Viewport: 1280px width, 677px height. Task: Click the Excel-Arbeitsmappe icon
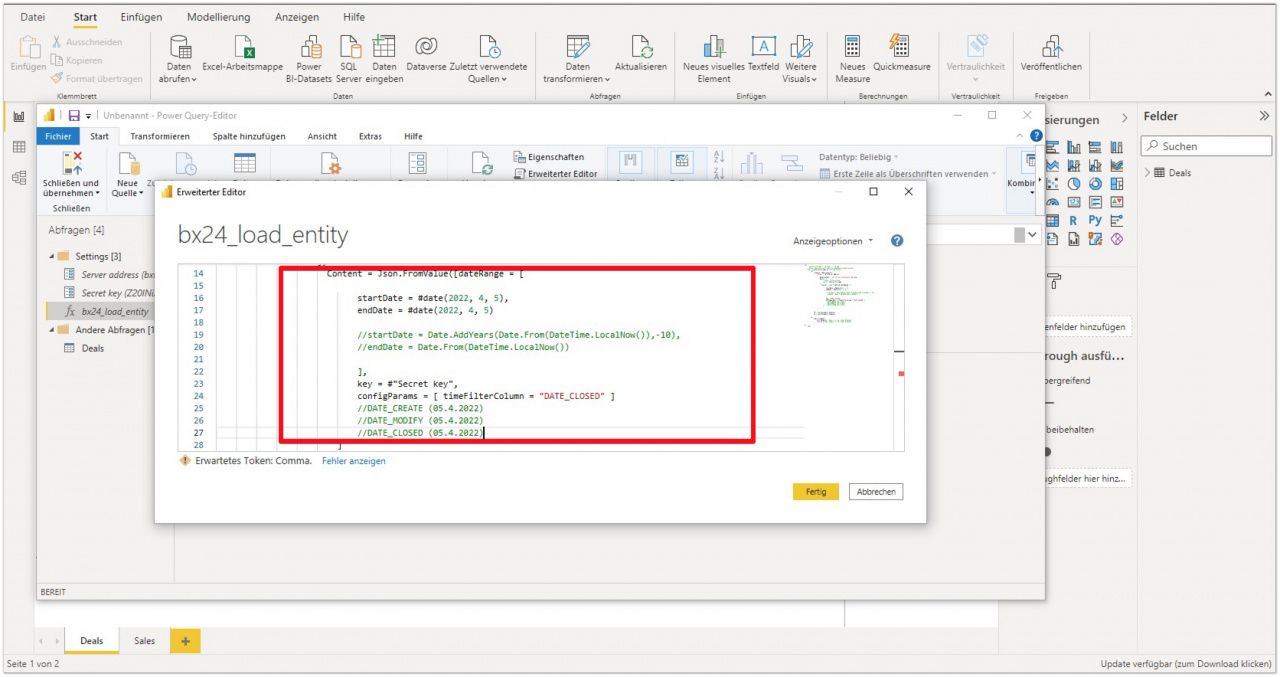point(243,48)
